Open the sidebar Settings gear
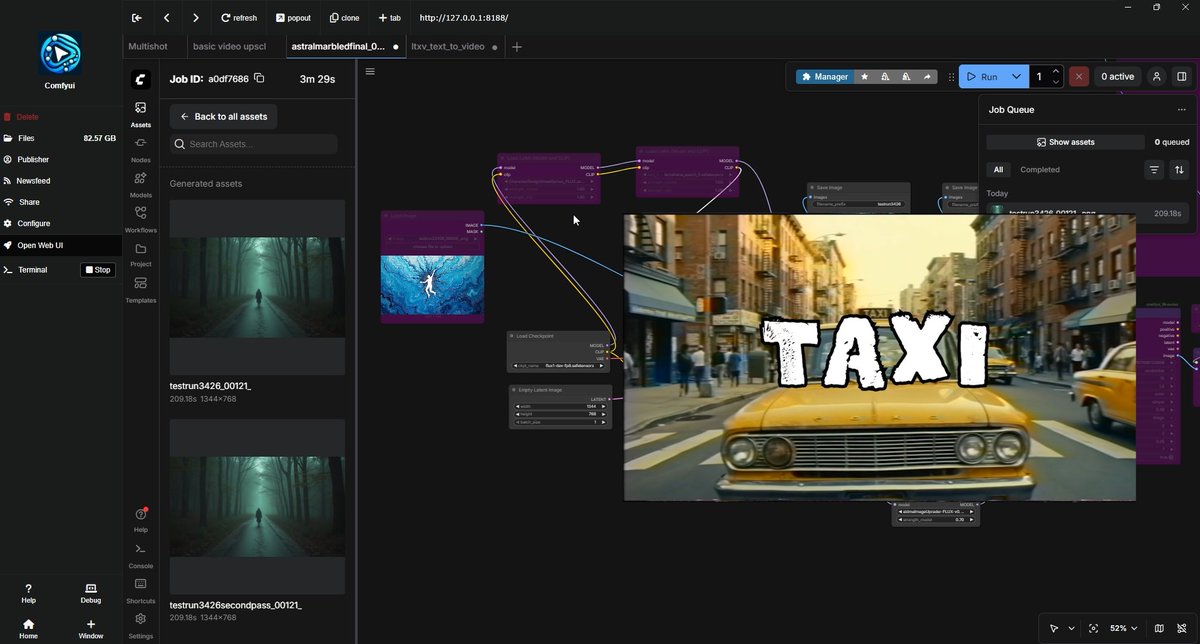 coord(141,625)
